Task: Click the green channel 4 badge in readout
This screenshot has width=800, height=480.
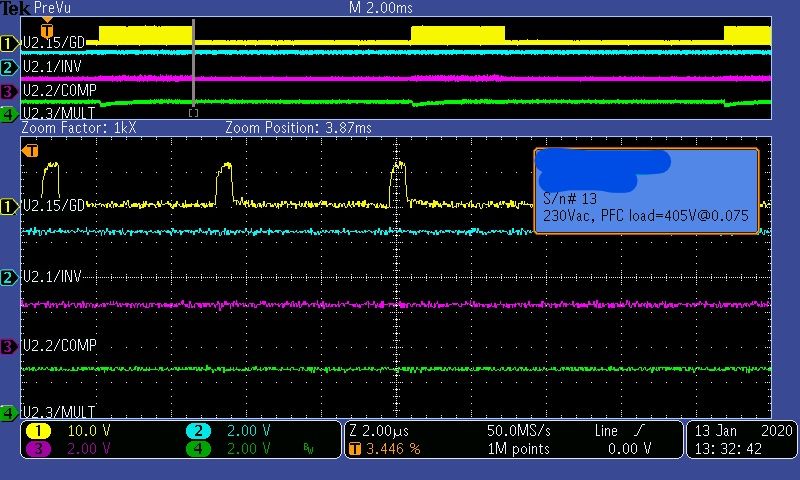Action: click(198, 449)
